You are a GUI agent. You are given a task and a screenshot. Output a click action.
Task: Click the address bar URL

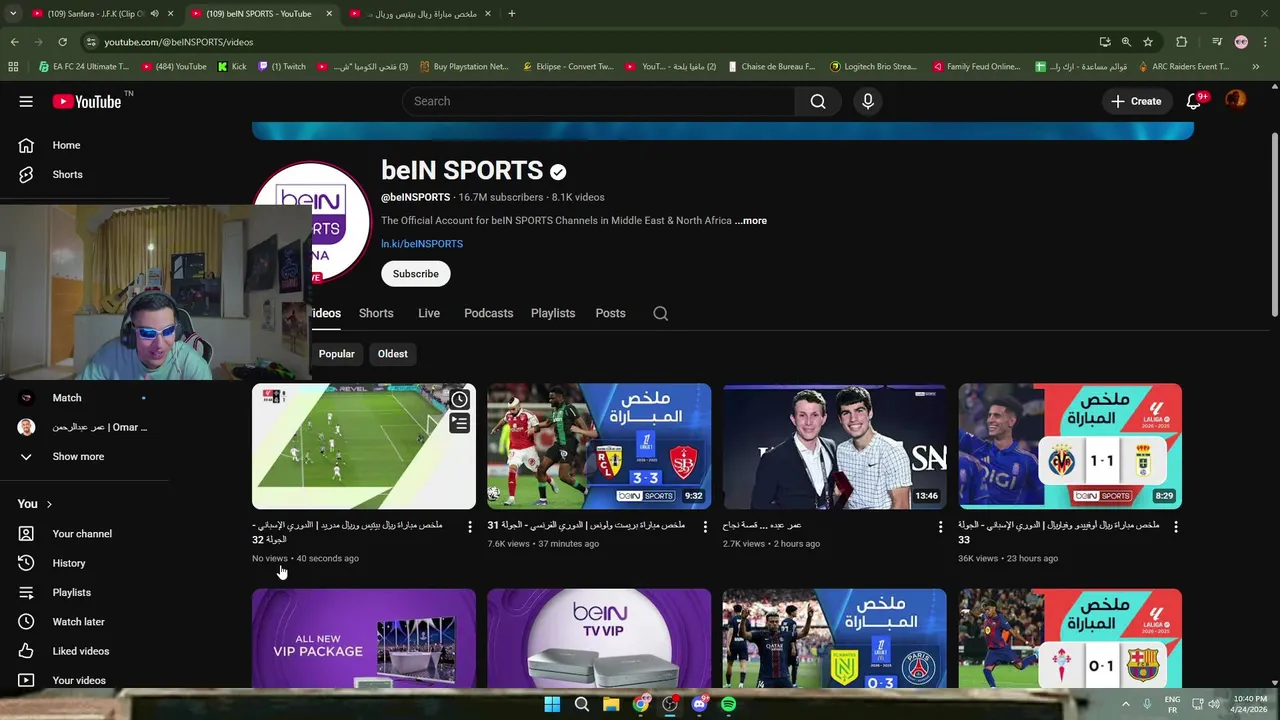[179, 42]
